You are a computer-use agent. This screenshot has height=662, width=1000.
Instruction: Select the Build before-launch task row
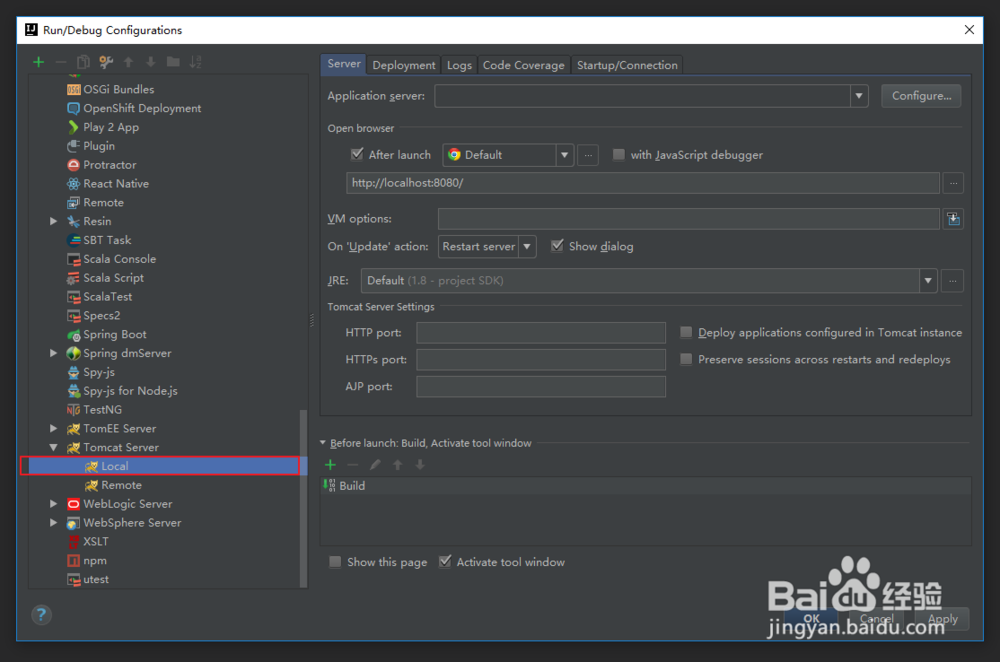coord(645,486)
